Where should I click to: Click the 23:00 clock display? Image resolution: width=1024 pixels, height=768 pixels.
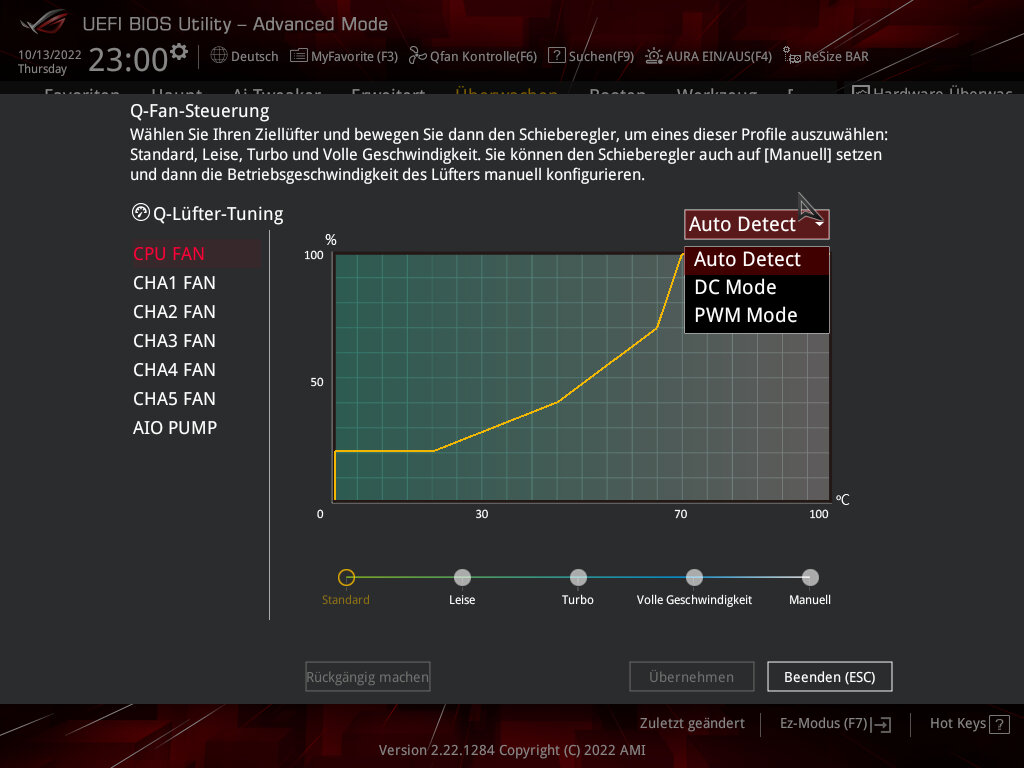point(129,59)
